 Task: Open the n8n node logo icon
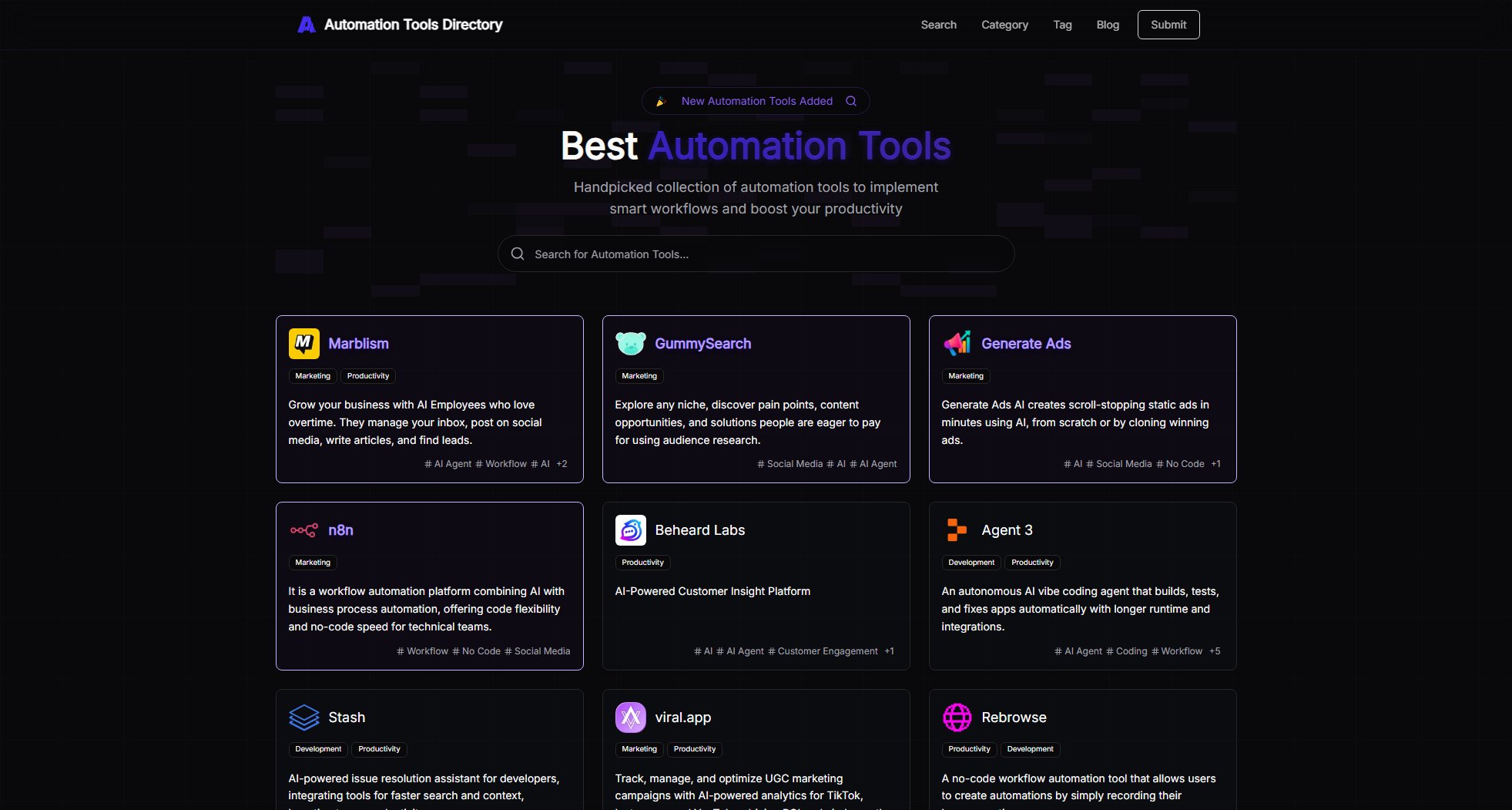[303, 530]
